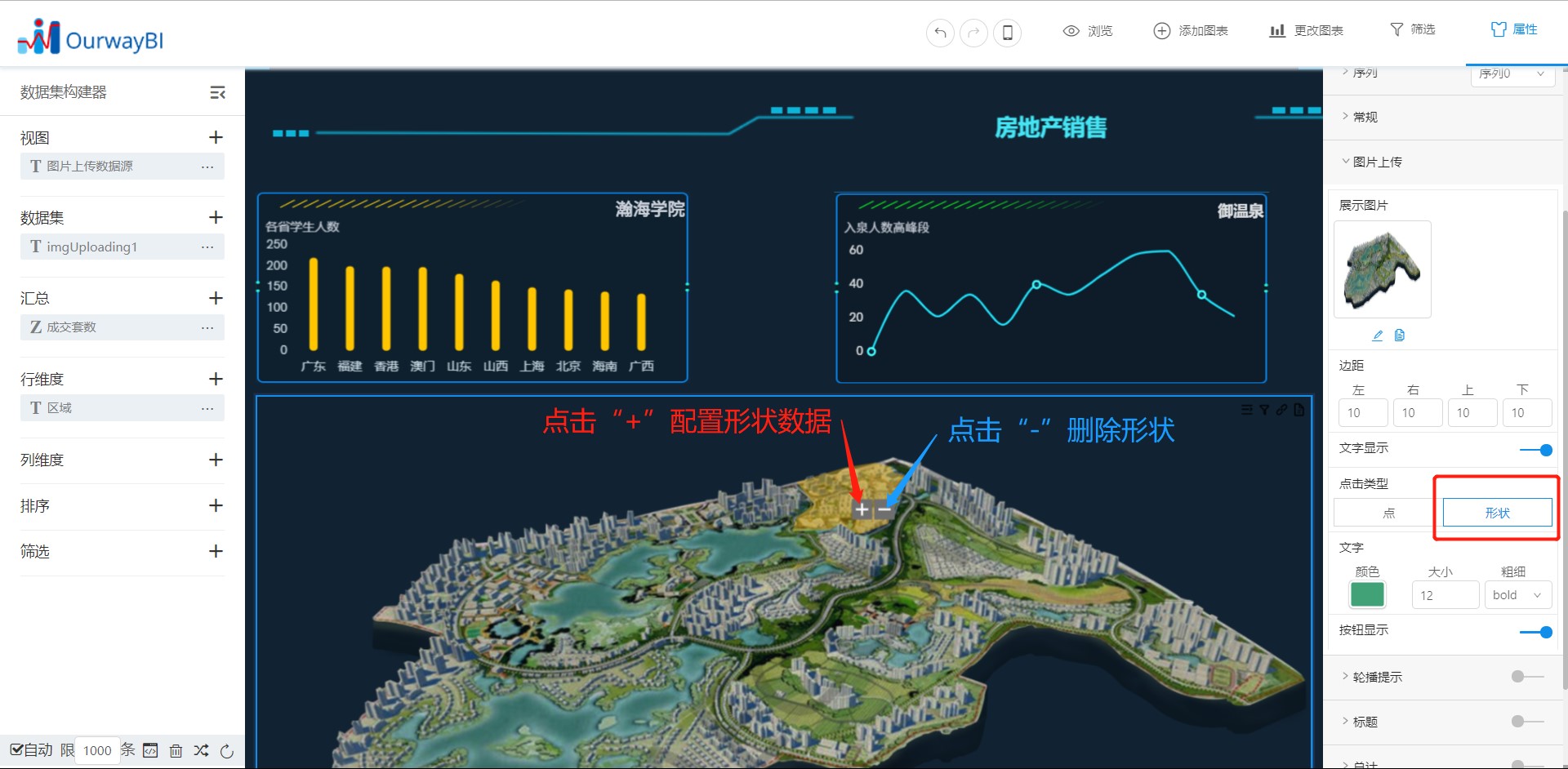Collapse the 数据集构建器 panel icon
The height and width of the screenshot is (769, 1568).
[x=217, y=92]
